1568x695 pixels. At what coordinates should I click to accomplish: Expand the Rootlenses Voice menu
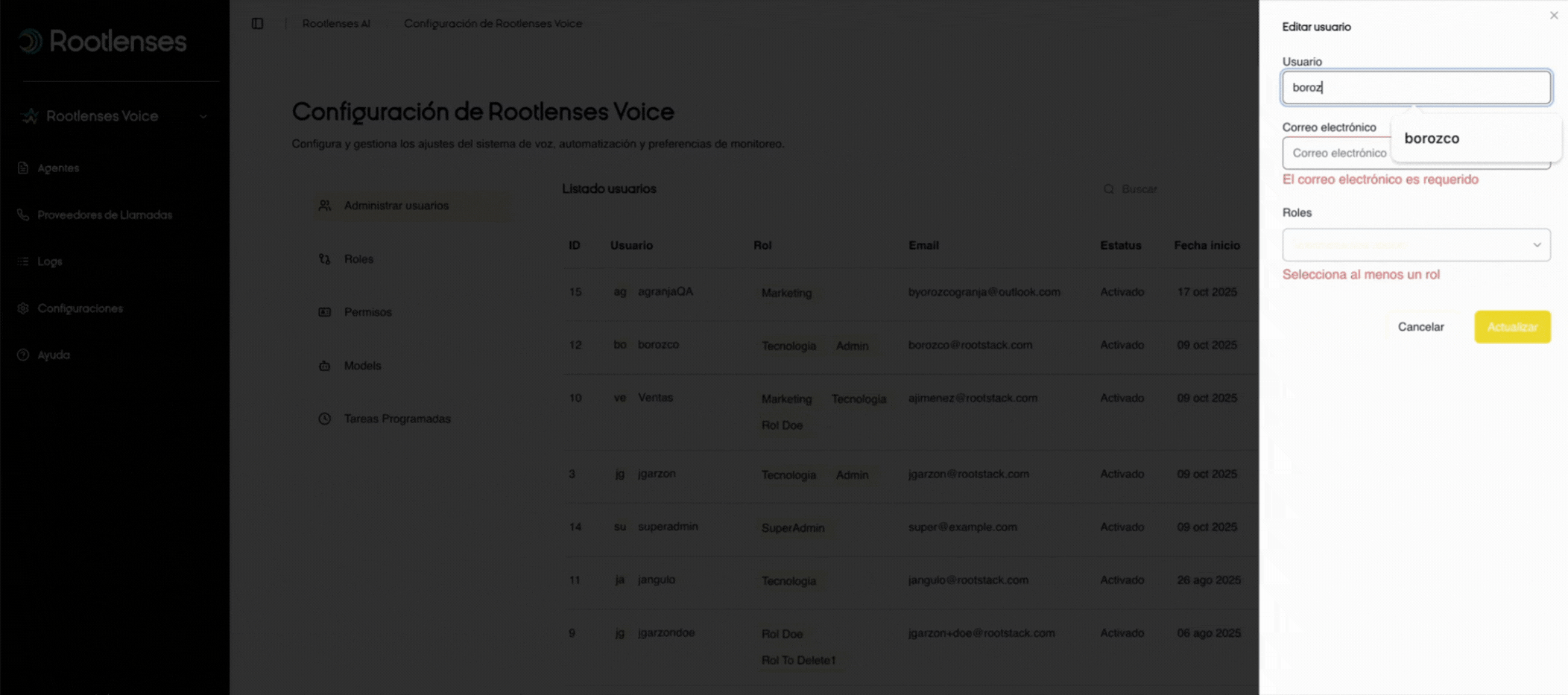click(102, 116)
